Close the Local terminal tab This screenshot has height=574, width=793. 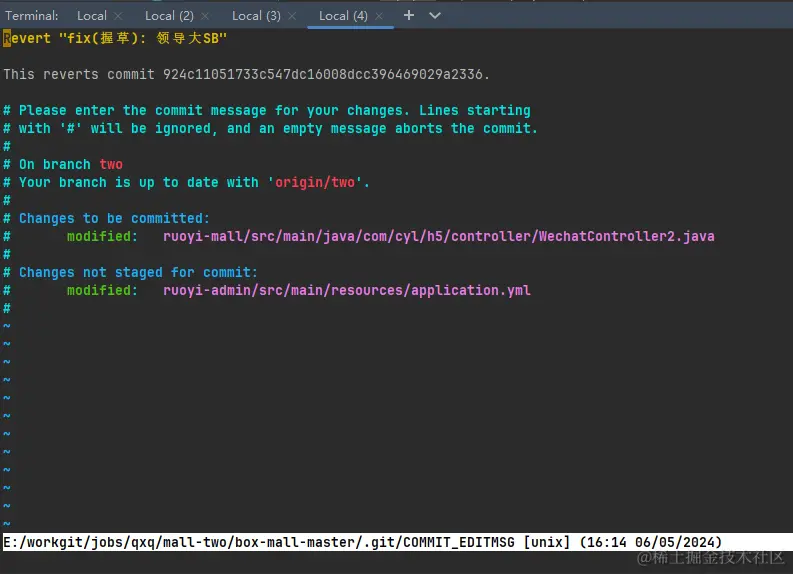(x=118, y=16)
